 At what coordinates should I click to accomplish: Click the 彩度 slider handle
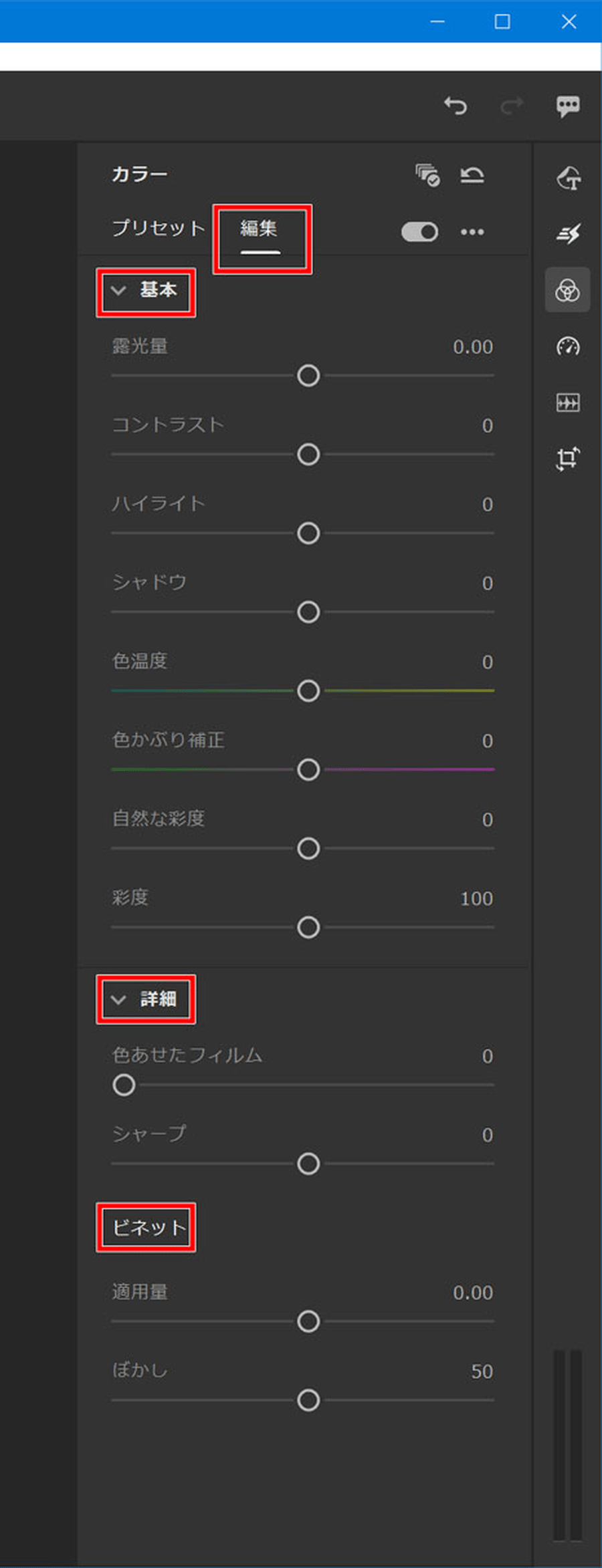click(308, 928)
